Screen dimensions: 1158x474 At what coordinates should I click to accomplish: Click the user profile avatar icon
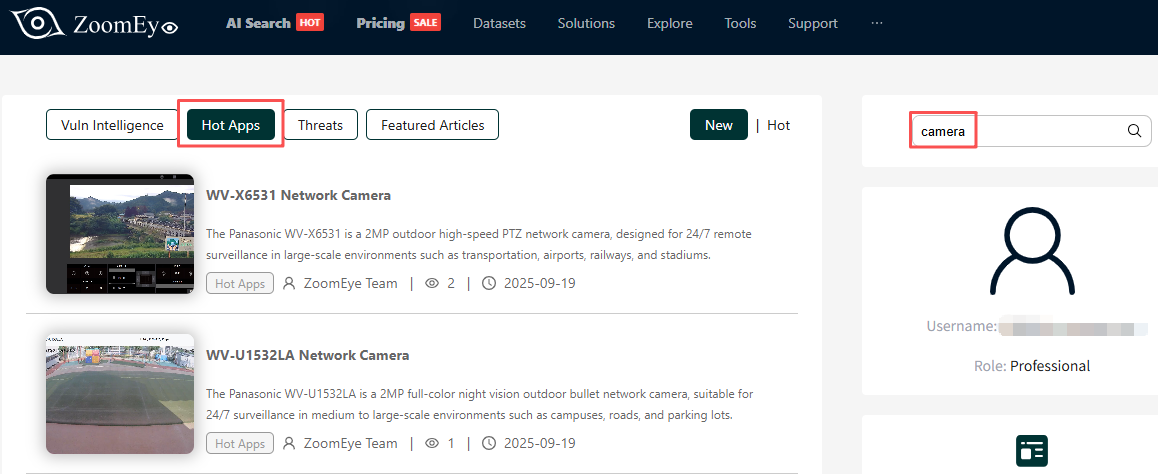tap(1032, 251)
